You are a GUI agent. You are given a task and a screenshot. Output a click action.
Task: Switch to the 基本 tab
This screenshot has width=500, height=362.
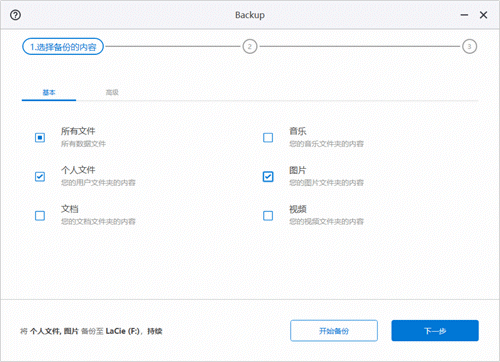pos(49,92)
